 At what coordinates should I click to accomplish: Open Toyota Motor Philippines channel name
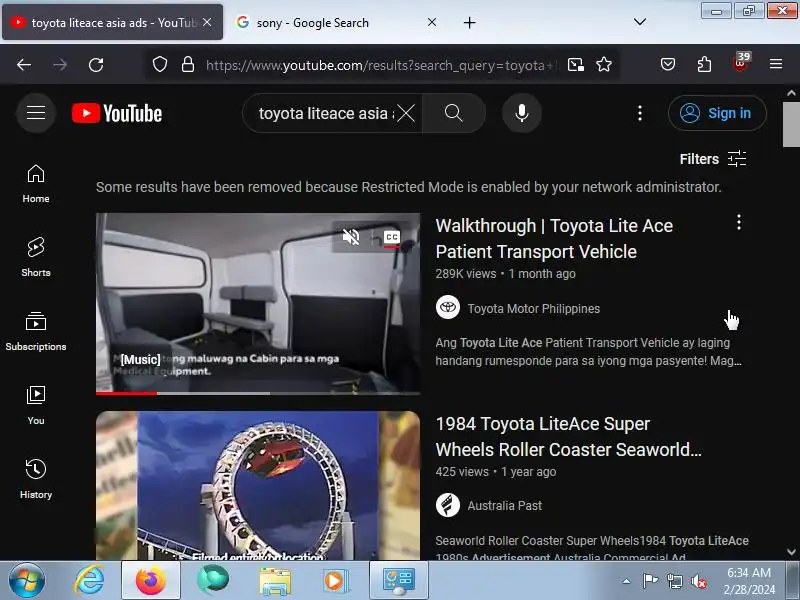(x=533, y=309)
